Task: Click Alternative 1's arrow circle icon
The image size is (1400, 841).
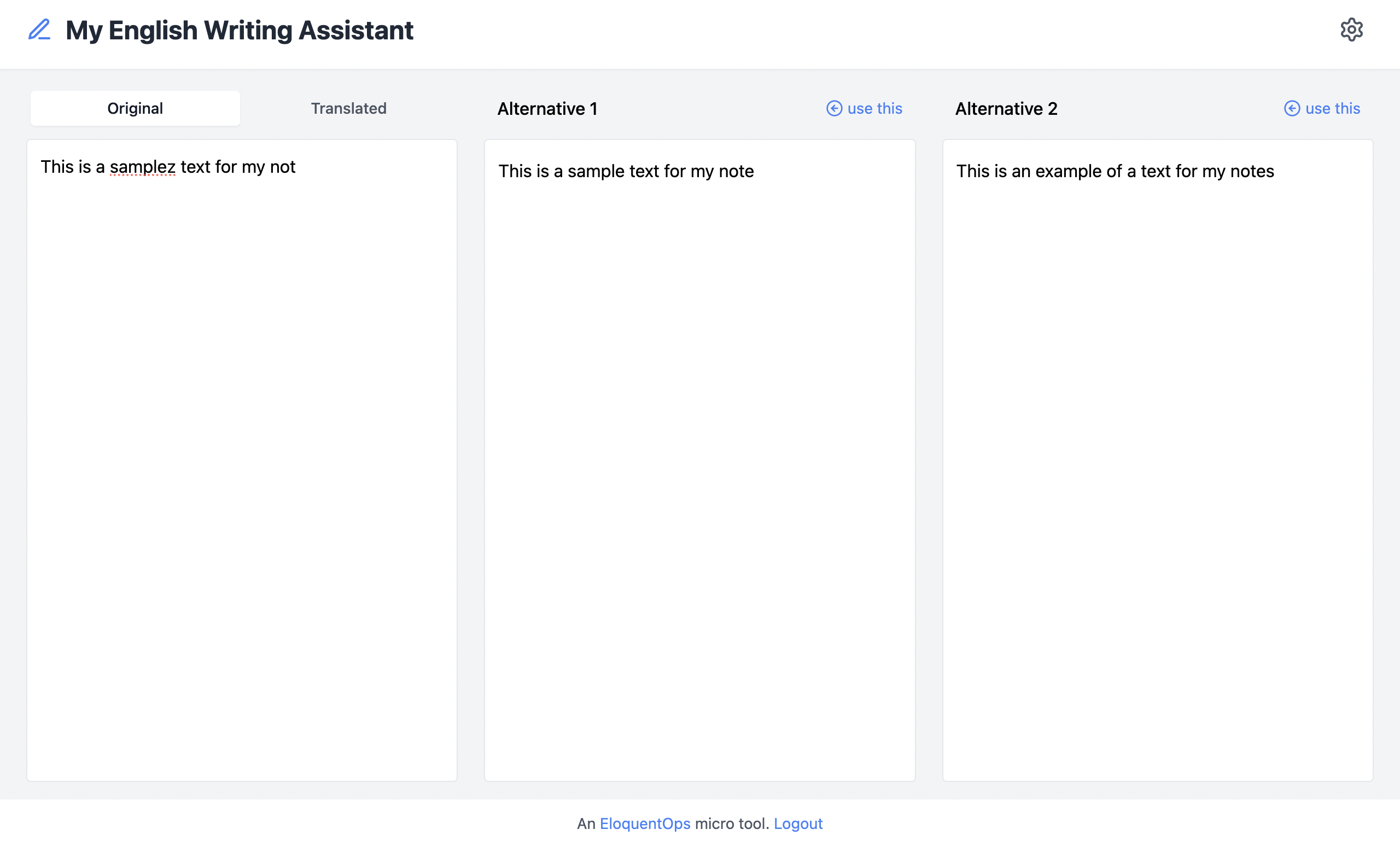Action: 834,108
